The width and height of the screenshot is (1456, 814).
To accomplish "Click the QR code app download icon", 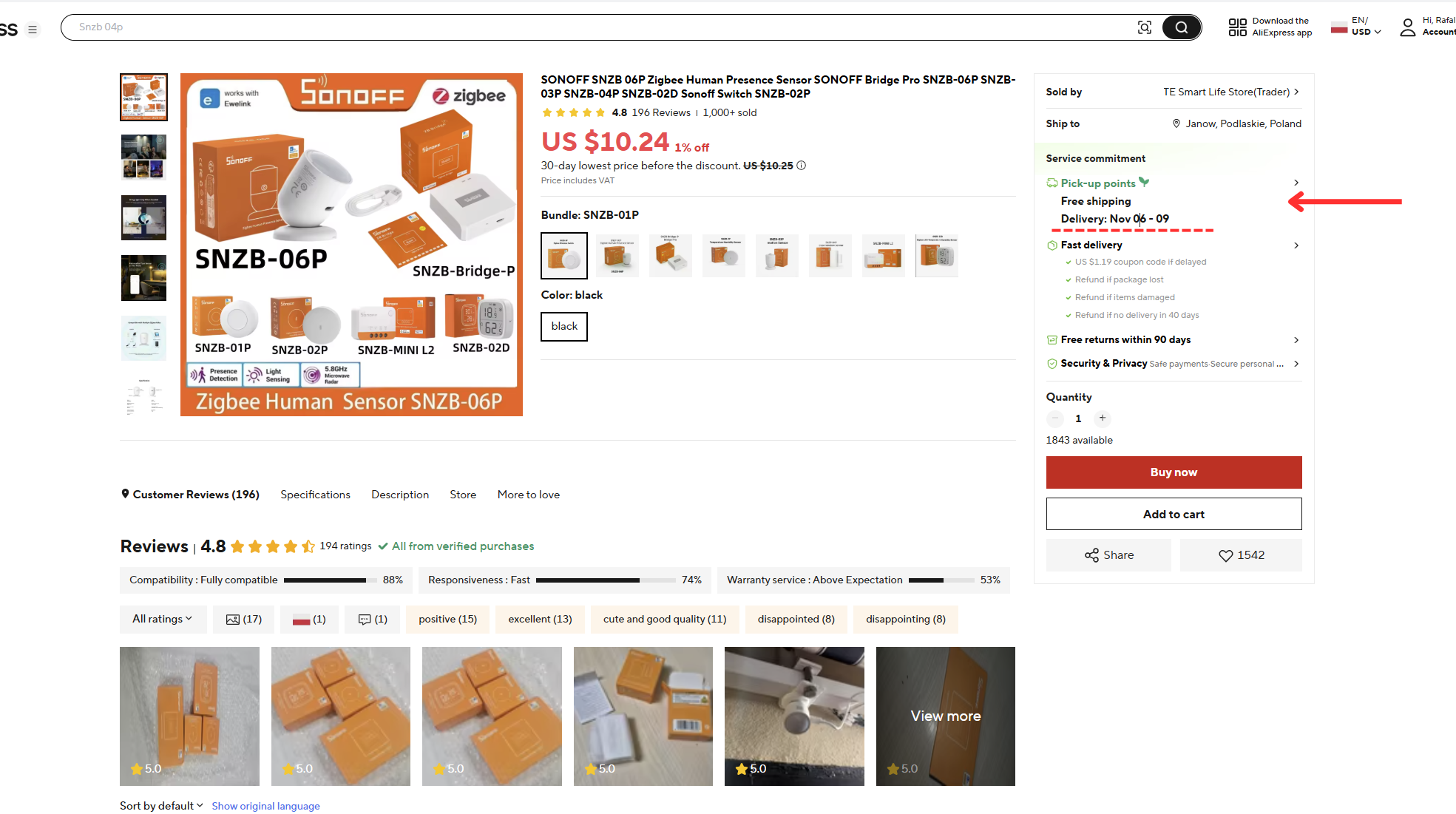I will (x=1237, y=27).
